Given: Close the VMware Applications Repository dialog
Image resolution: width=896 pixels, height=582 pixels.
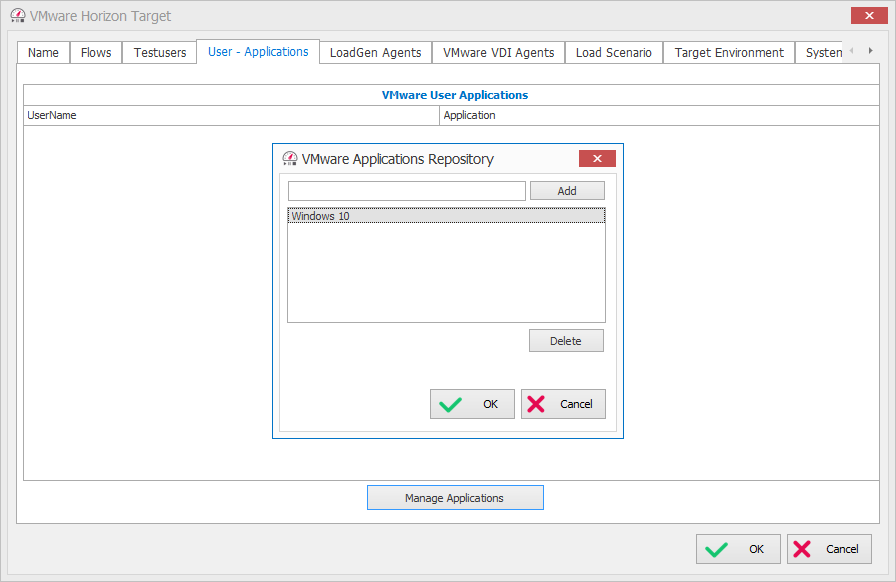Looking at the screenshot, I should [x=597, y=158].
